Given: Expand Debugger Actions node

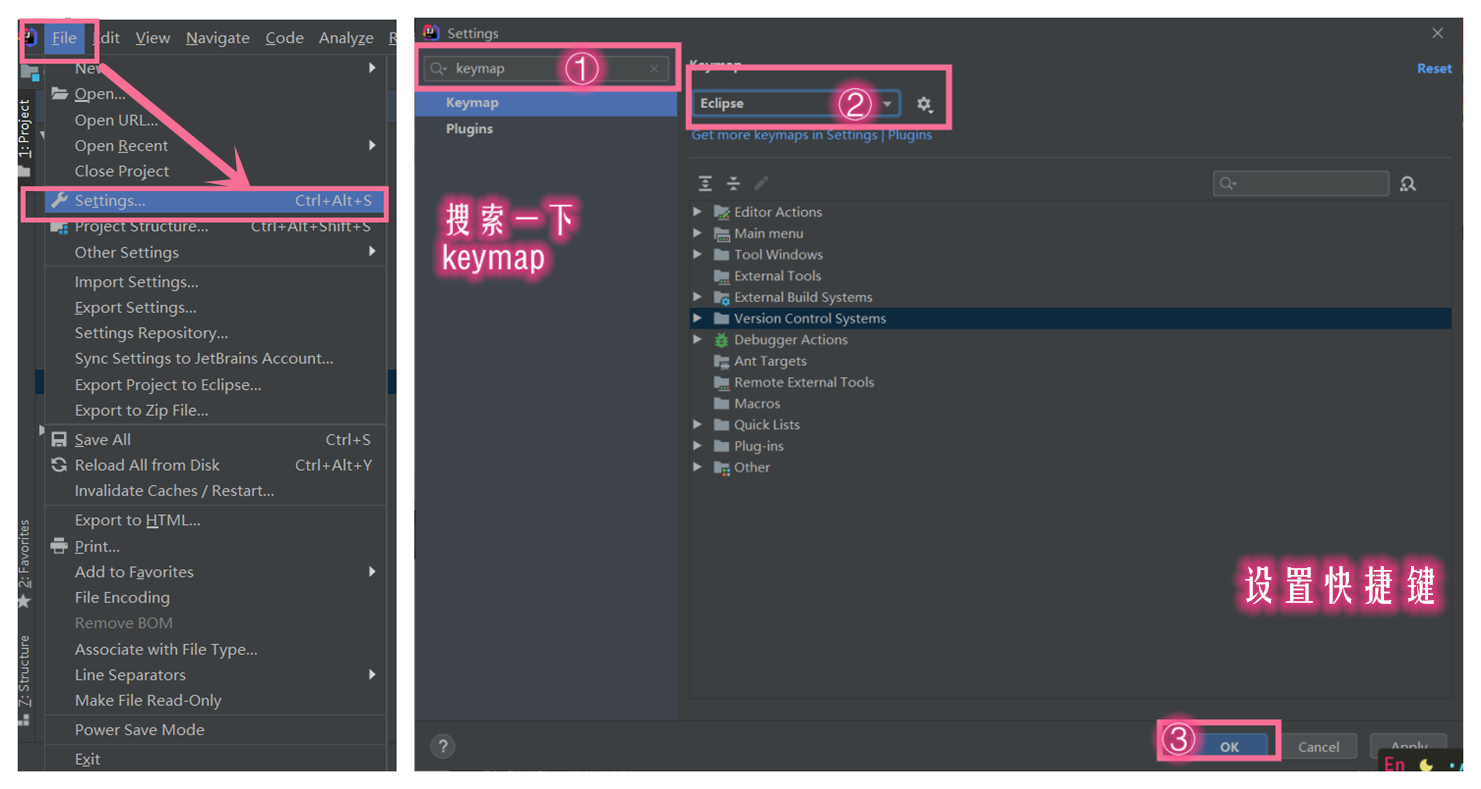Looking at the screenshot, I should coord(698,340).
